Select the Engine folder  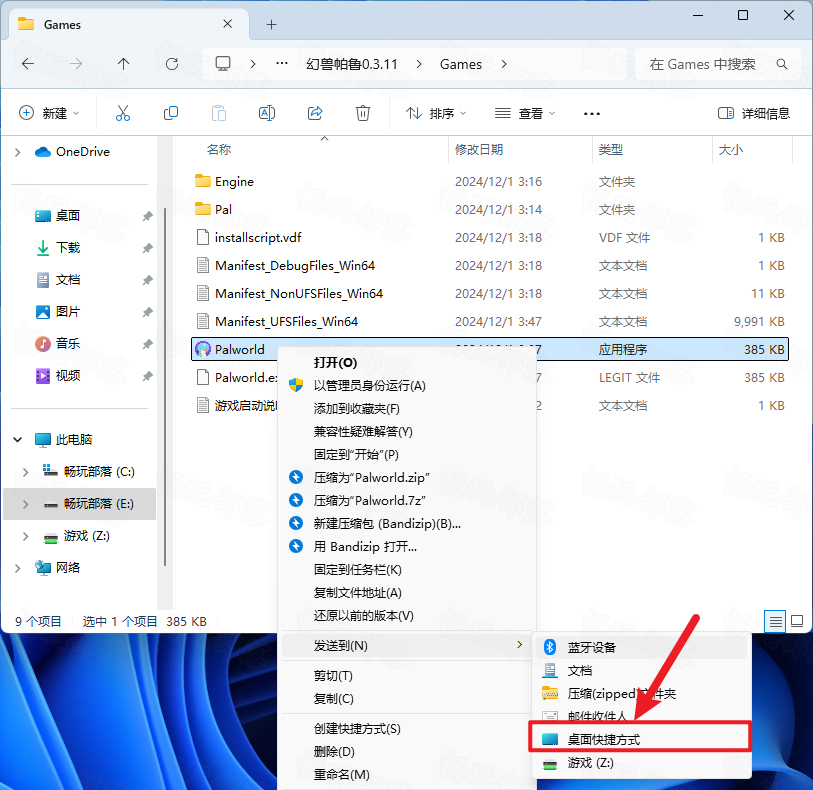490,181
